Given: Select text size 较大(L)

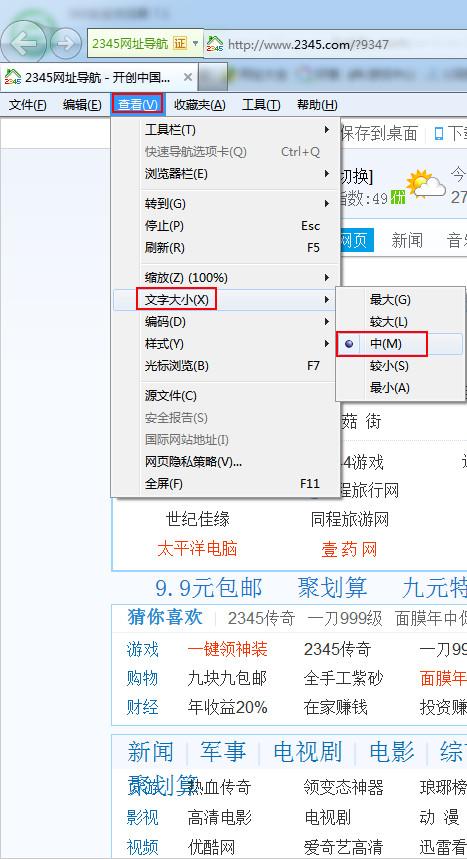Looking at the screenshot, I should click(400, 322).
